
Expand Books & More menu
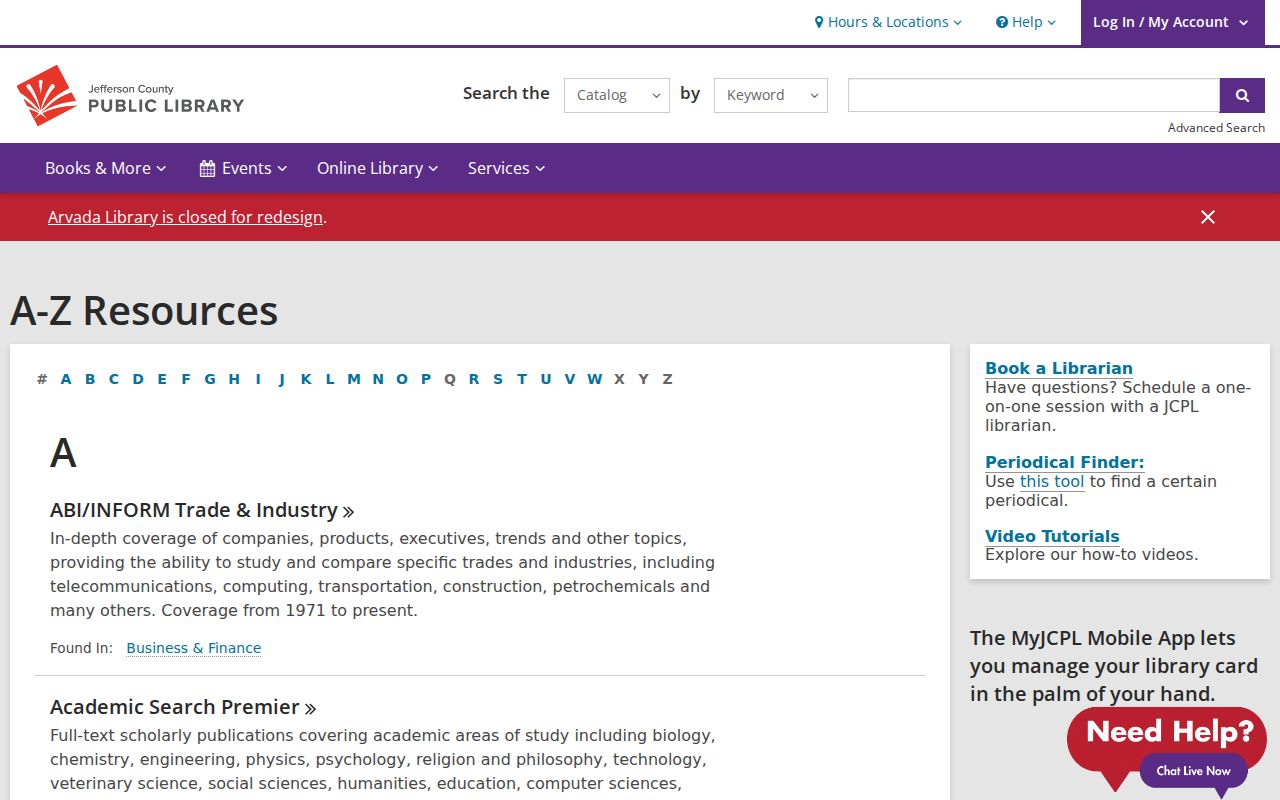click(105, 168)
